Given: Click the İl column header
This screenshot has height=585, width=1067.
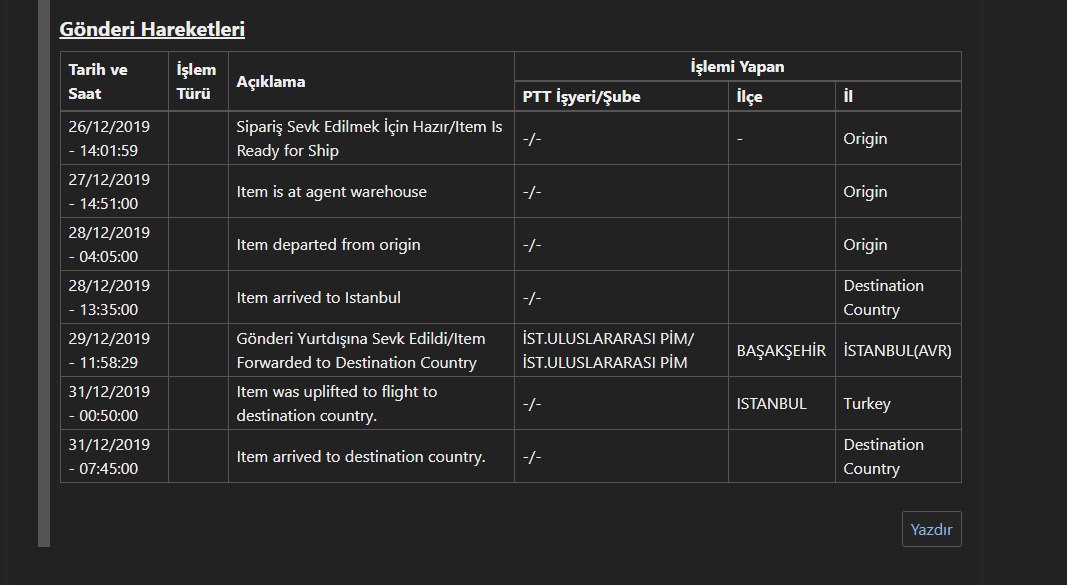Looking at the screenshot, I should coord(898,97).
